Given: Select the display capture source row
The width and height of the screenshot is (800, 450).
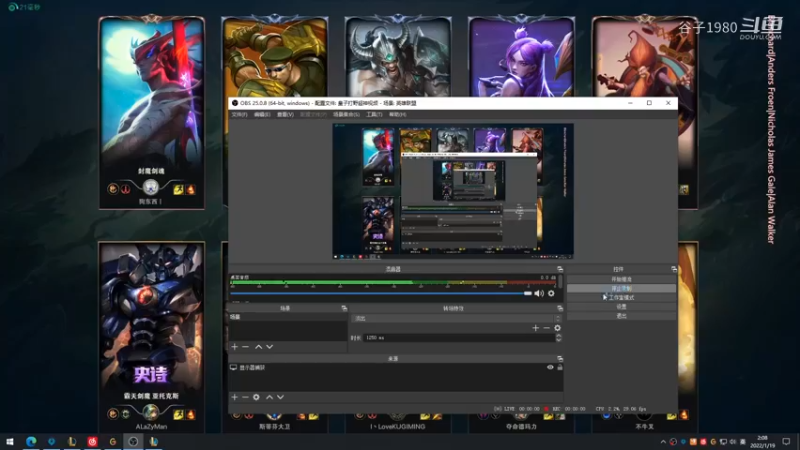Looking at the screenshot, I should pyautogui.click(x=396, y=367).
